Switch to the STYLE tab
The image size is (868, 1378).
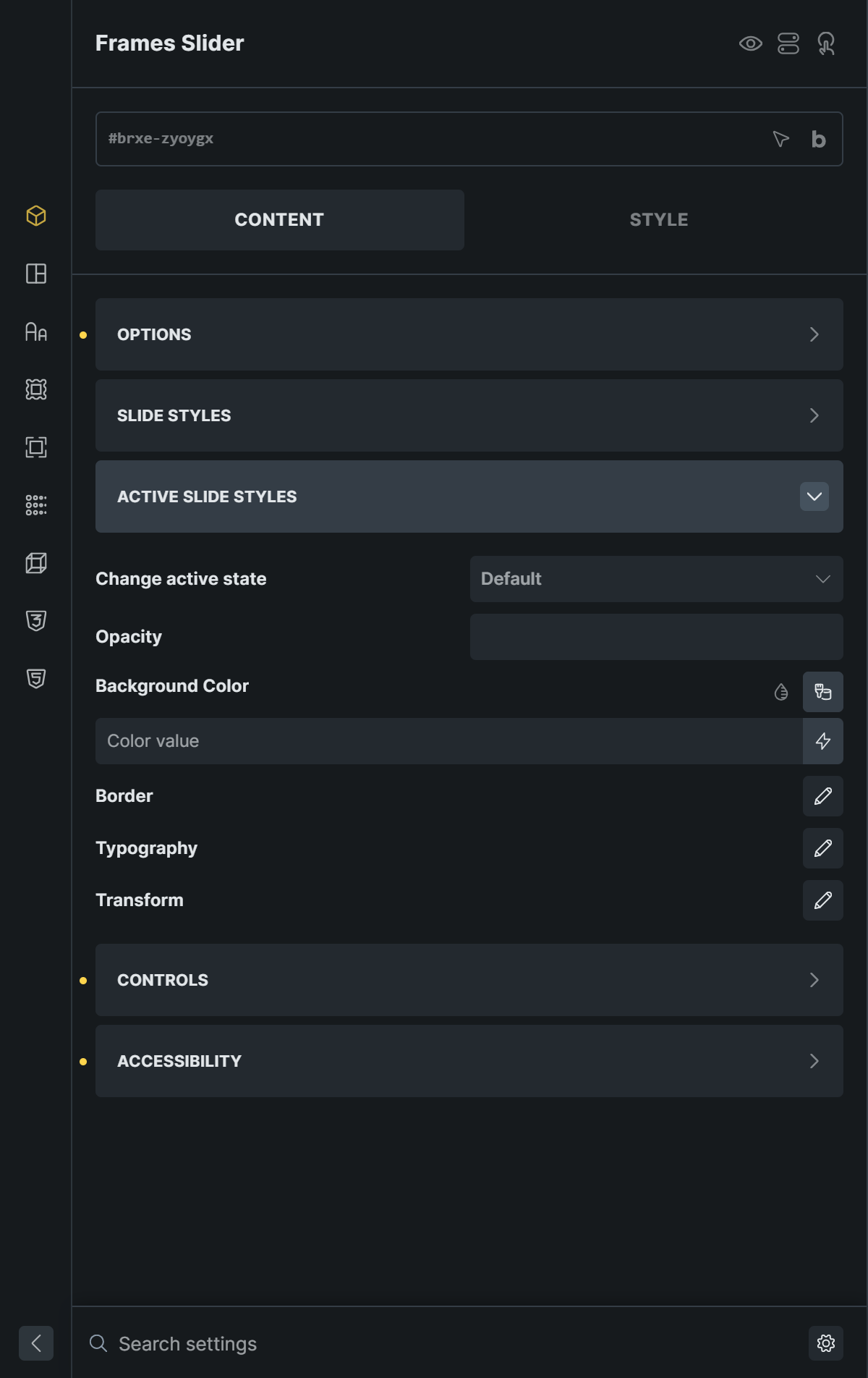point(659,220)
